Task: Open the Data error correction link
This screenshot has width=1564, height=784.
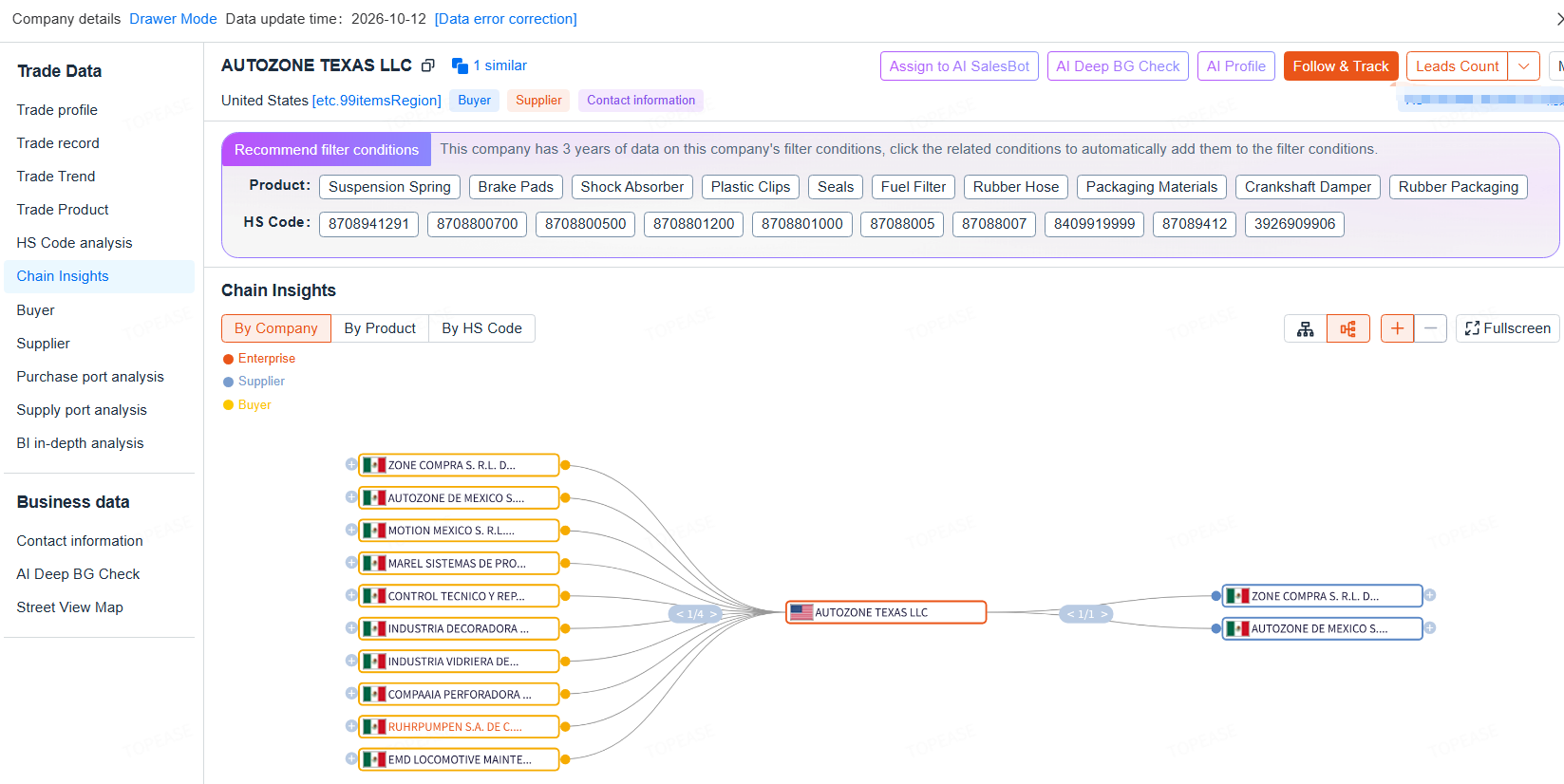Action: (505, 19)
